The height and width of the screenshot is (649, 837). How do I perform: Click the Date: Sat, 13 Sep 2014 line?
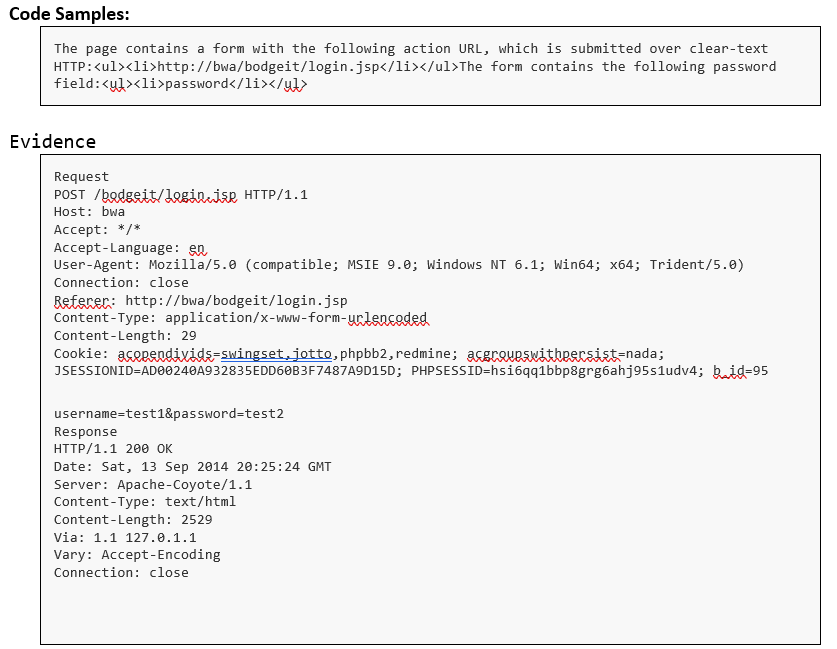click(x=192, y=467)
